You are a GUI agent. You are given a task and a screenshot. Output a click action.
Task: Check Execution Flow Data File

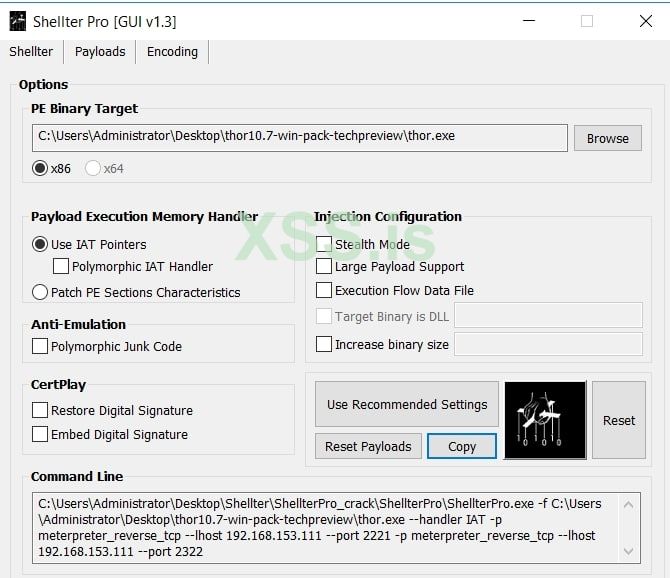tap(324, 290)
